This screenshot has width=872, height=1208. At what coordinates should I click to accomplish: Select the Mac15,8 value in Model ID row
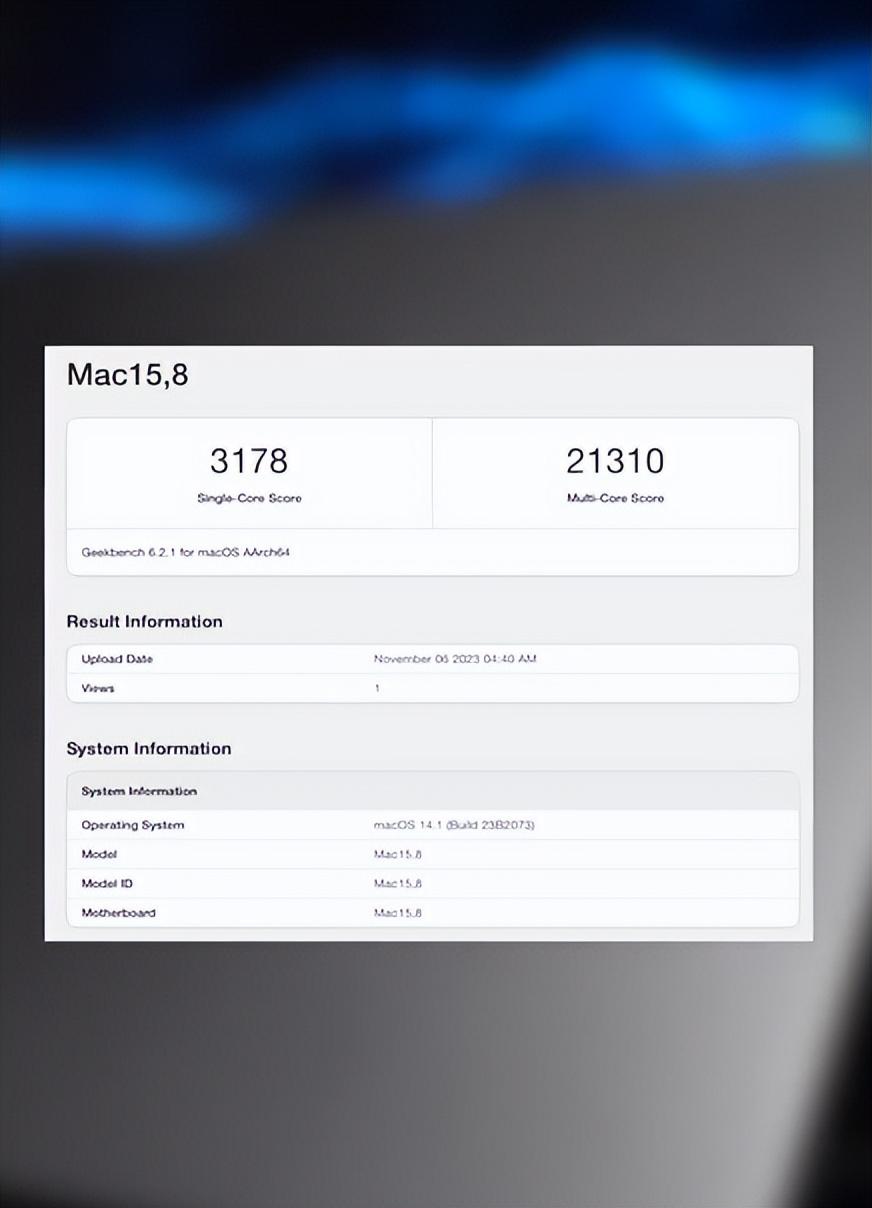(397, 884)
